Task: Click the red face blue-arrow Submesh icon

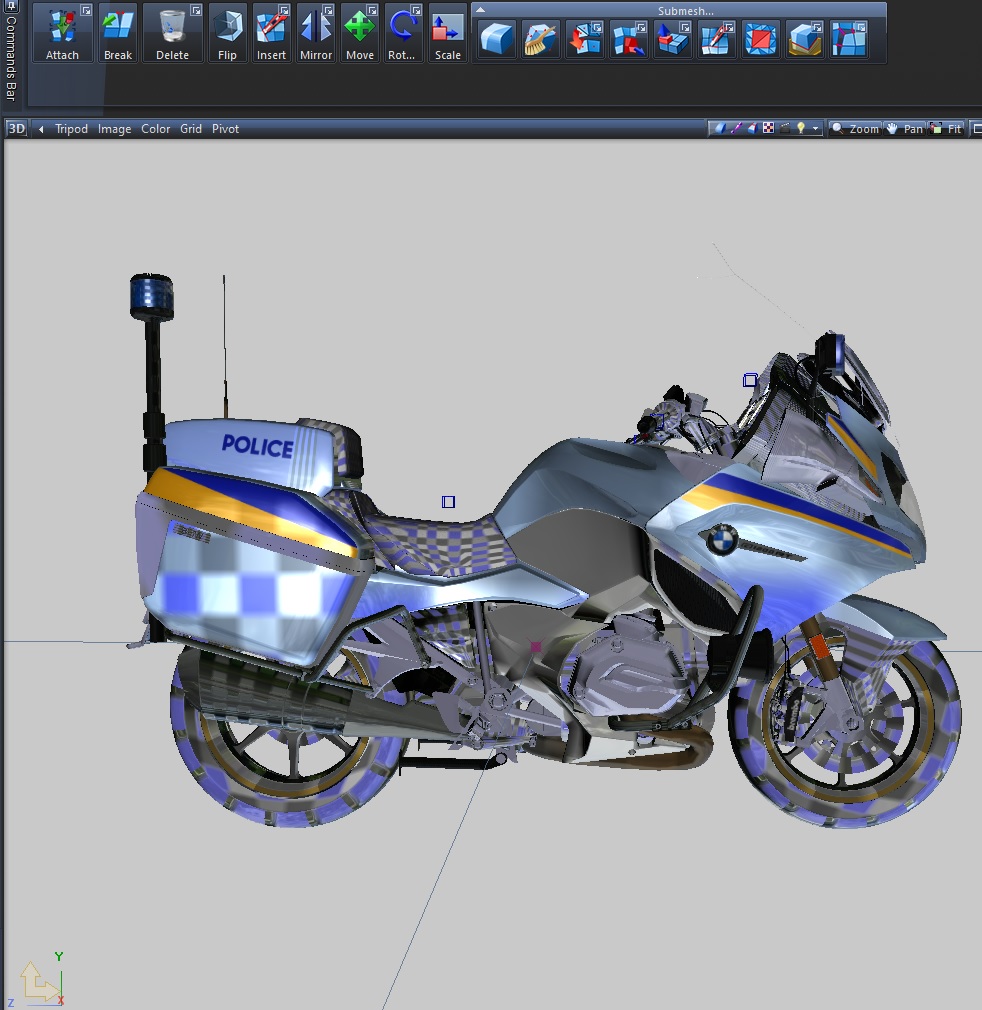Action: tap(628, 39)
